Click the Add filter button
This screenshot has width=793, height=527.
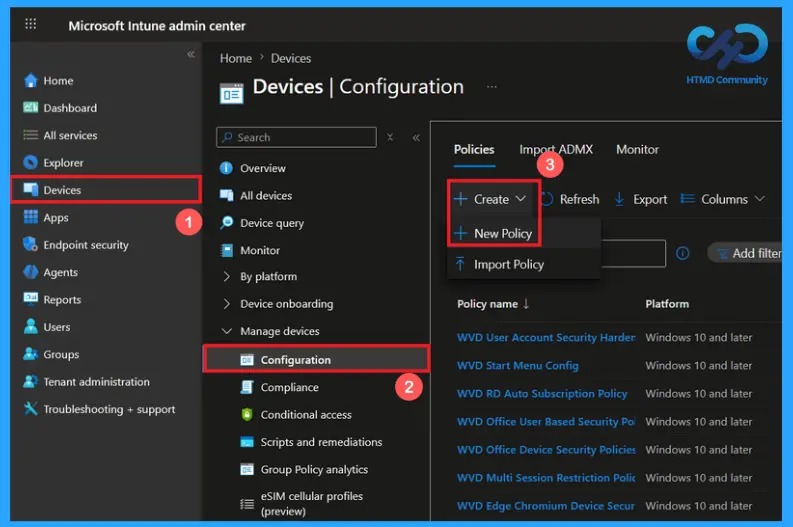[x=745, y=253]
